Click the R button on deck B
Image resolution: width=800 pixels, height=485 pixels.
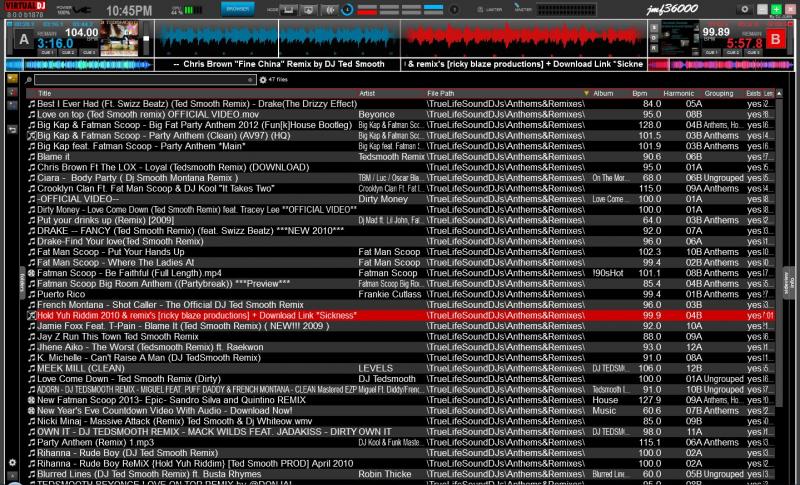point(654,48)
